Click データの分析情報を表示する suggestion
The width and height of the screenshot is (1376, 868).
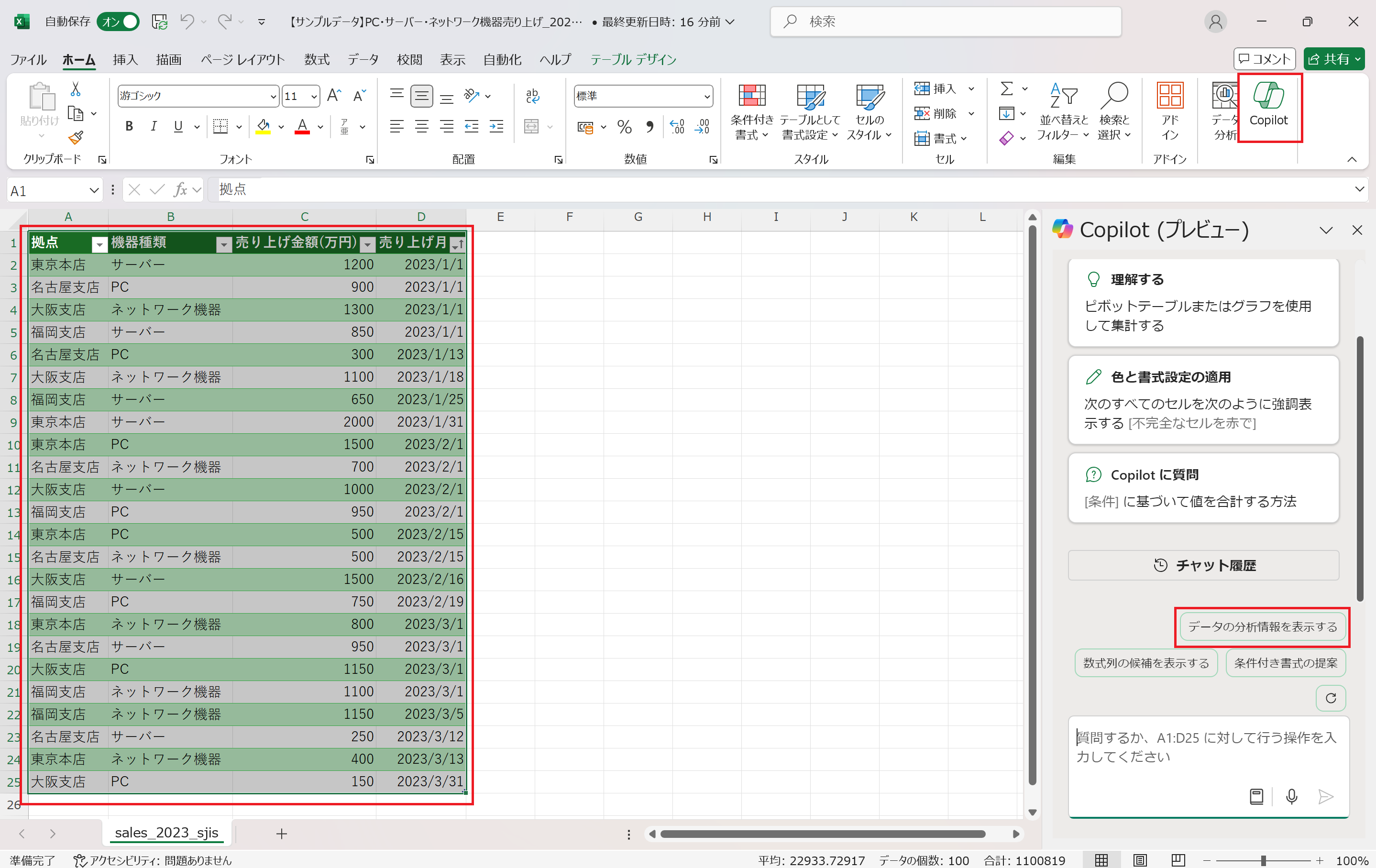[x=1262, y=627]
